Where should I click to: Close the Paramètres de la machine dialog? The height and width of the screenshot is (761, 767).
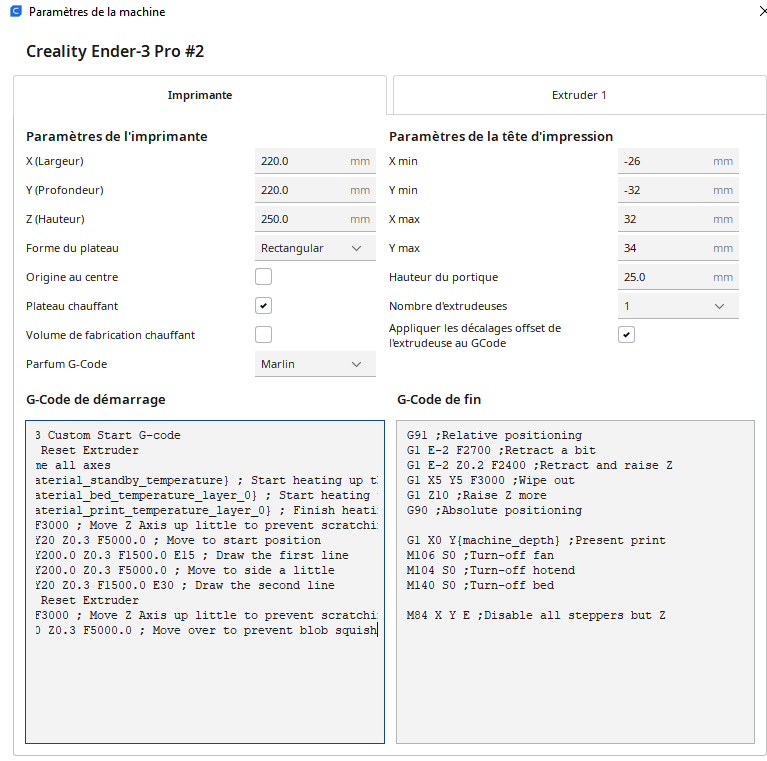[762, 11]
